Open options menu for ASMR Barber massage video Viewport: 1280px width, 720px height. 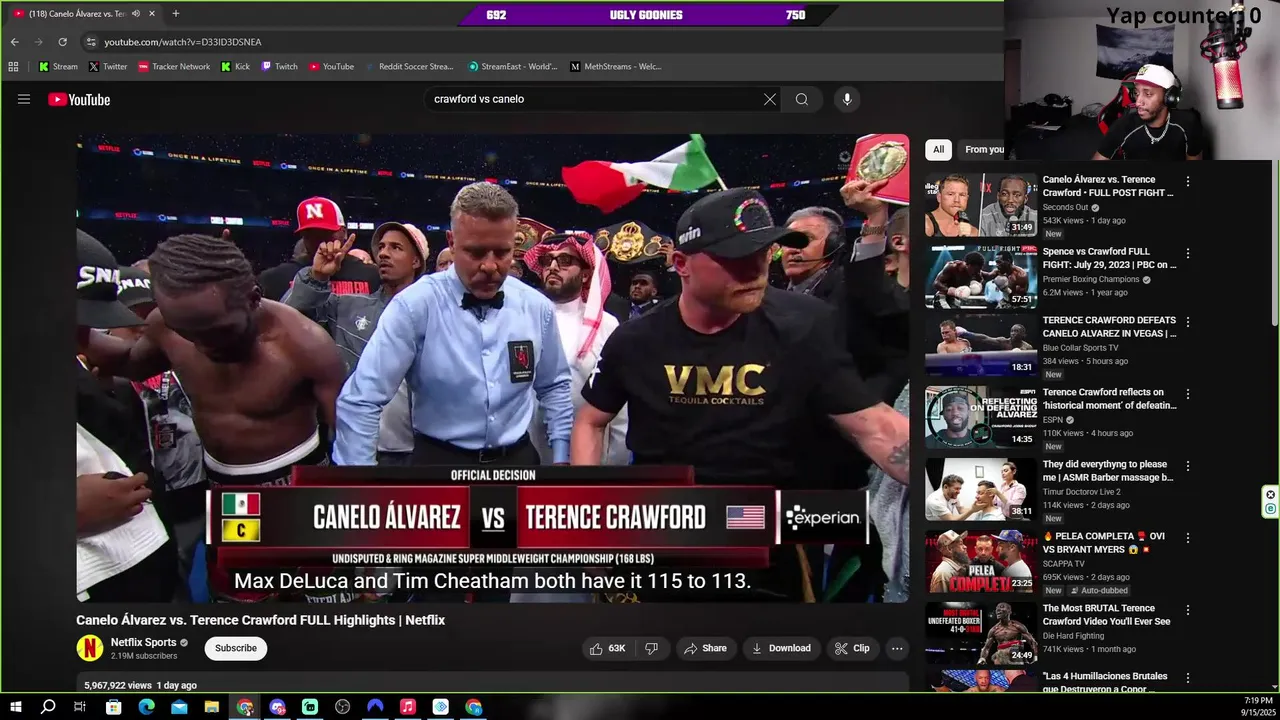click(x=1188, y=466)
